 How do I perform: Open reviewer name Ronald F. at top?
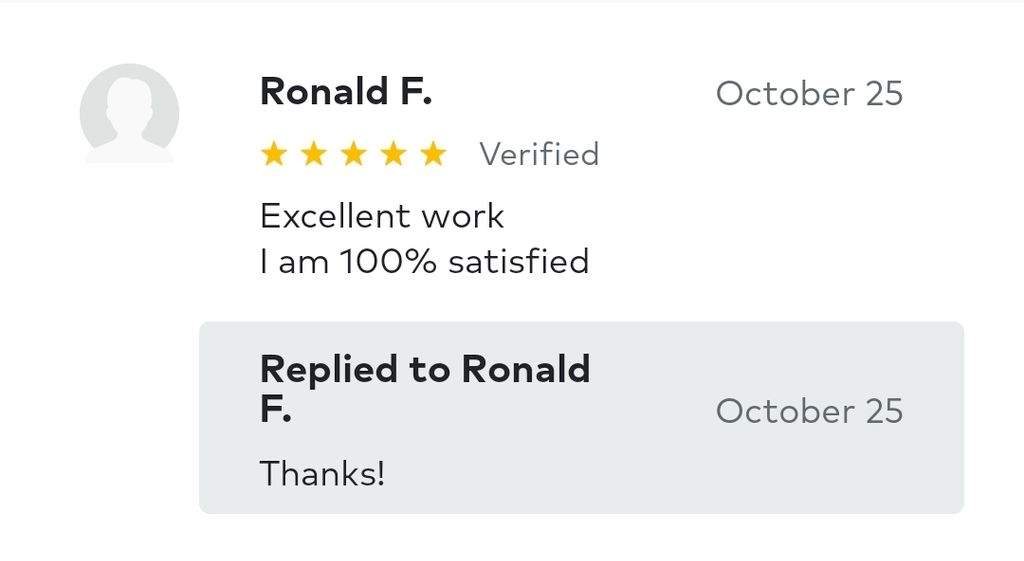[345, 93]
